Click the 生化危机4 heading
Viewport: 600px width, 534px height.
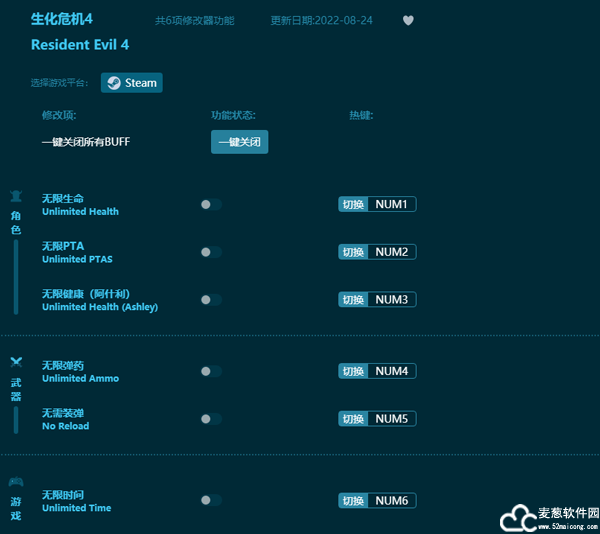(x=62, y=19)
